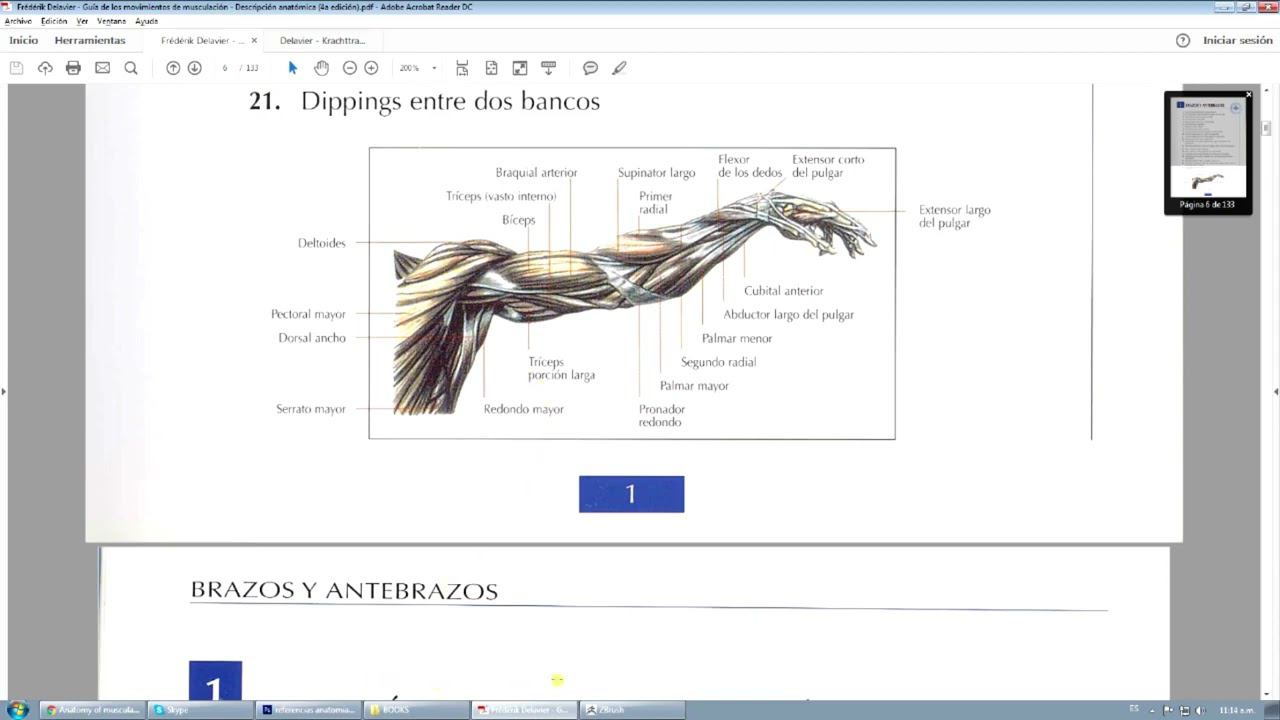This screenshot has height=720, width=1280.
Task: Click the 200% zoom value field
Action: (410, 68)
